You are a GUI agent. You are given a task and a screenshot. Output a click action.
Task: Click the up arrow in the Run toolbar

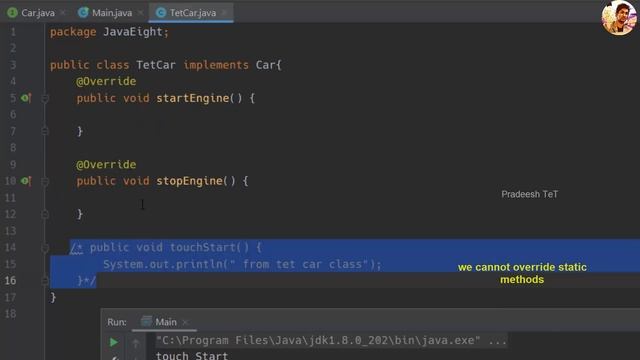[136, 343]
